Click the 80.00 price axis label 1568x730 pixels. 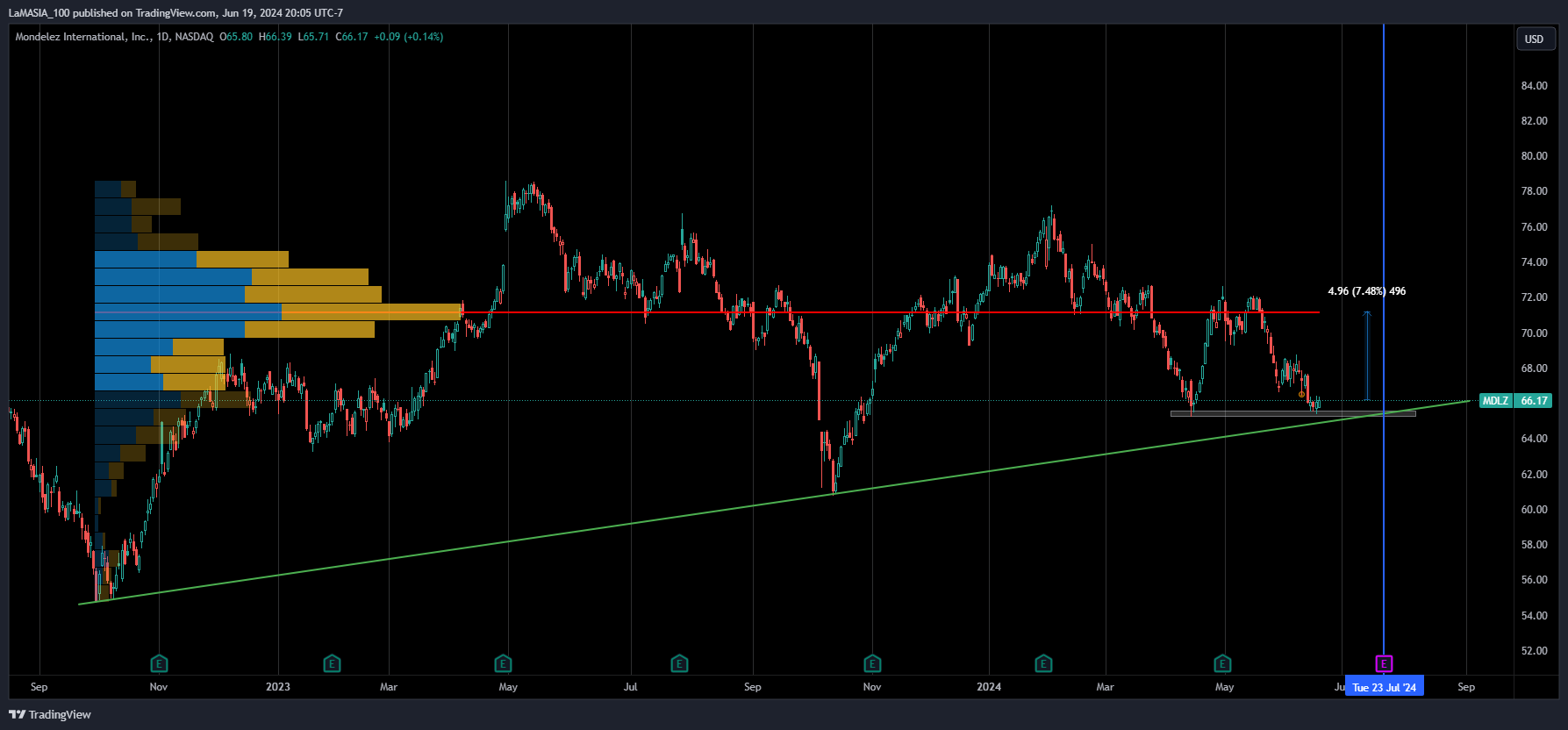point(1535,156)
